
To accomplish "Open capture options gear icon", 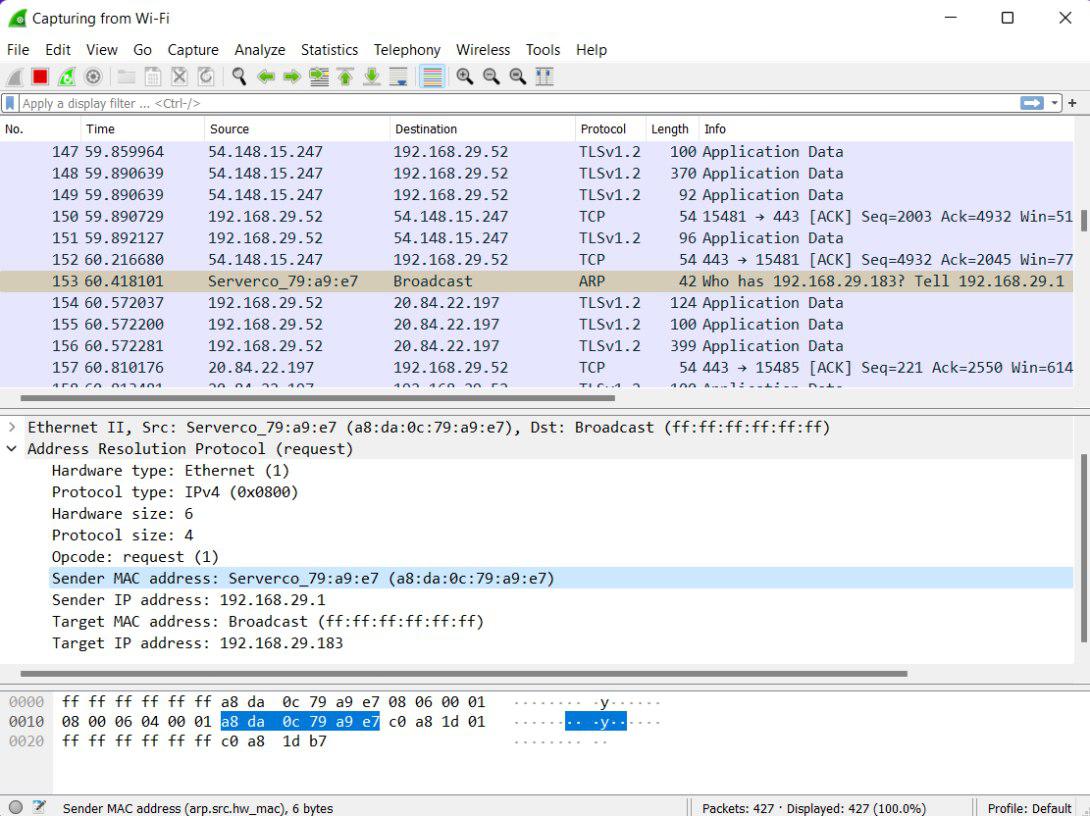I will click(93, 76).
